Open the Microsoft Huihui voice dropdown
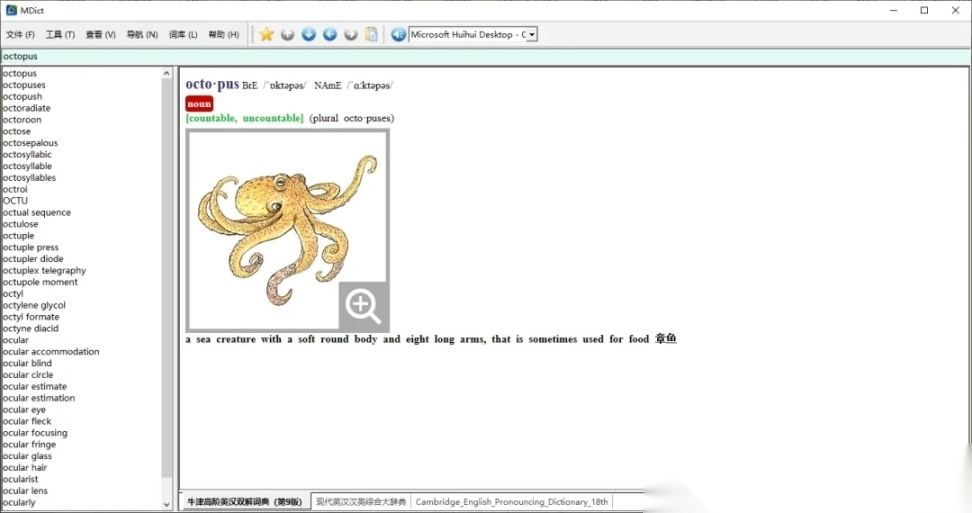The image size is (972, 513). [x=532, y=34]
